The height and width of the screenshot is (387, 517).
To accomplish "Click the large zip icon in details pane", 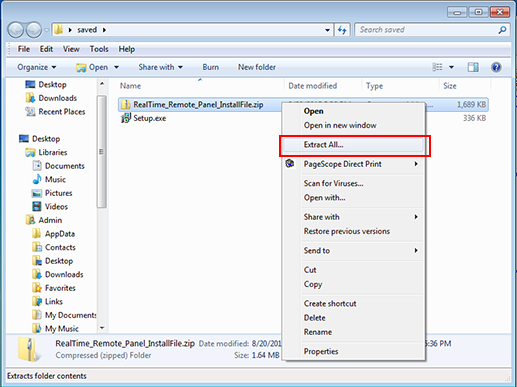I will [29, 349].
